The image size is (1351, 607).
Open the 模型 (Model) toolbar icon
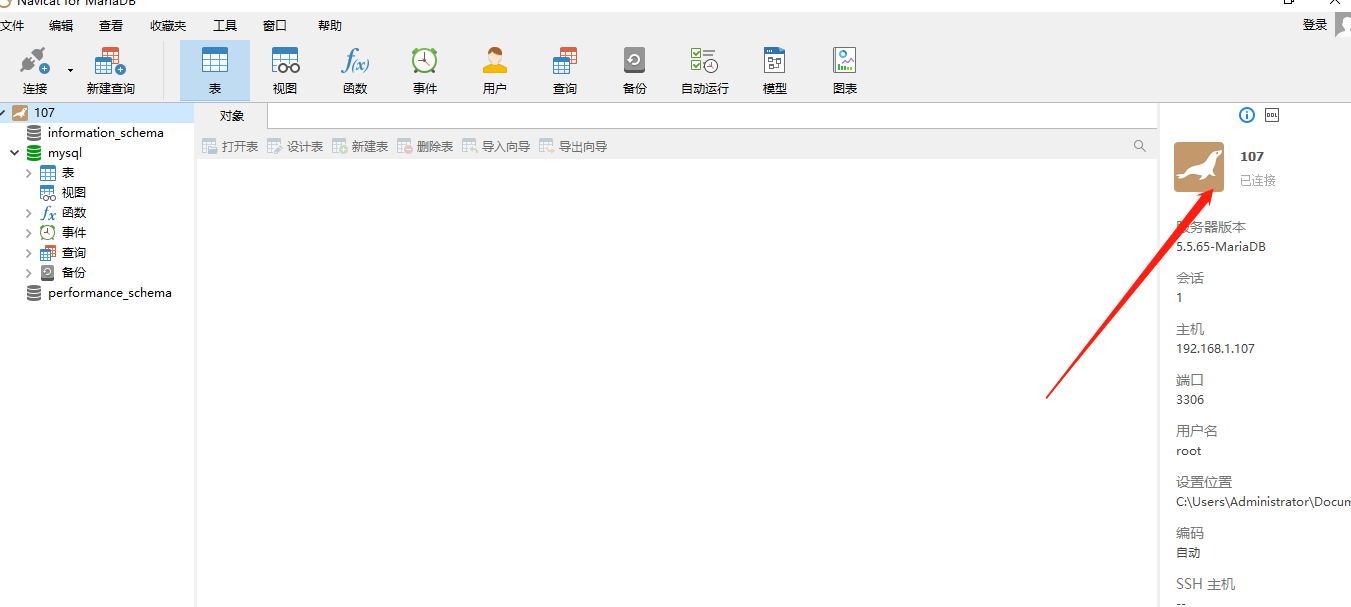pyautogui.click(x=773, y=68)
